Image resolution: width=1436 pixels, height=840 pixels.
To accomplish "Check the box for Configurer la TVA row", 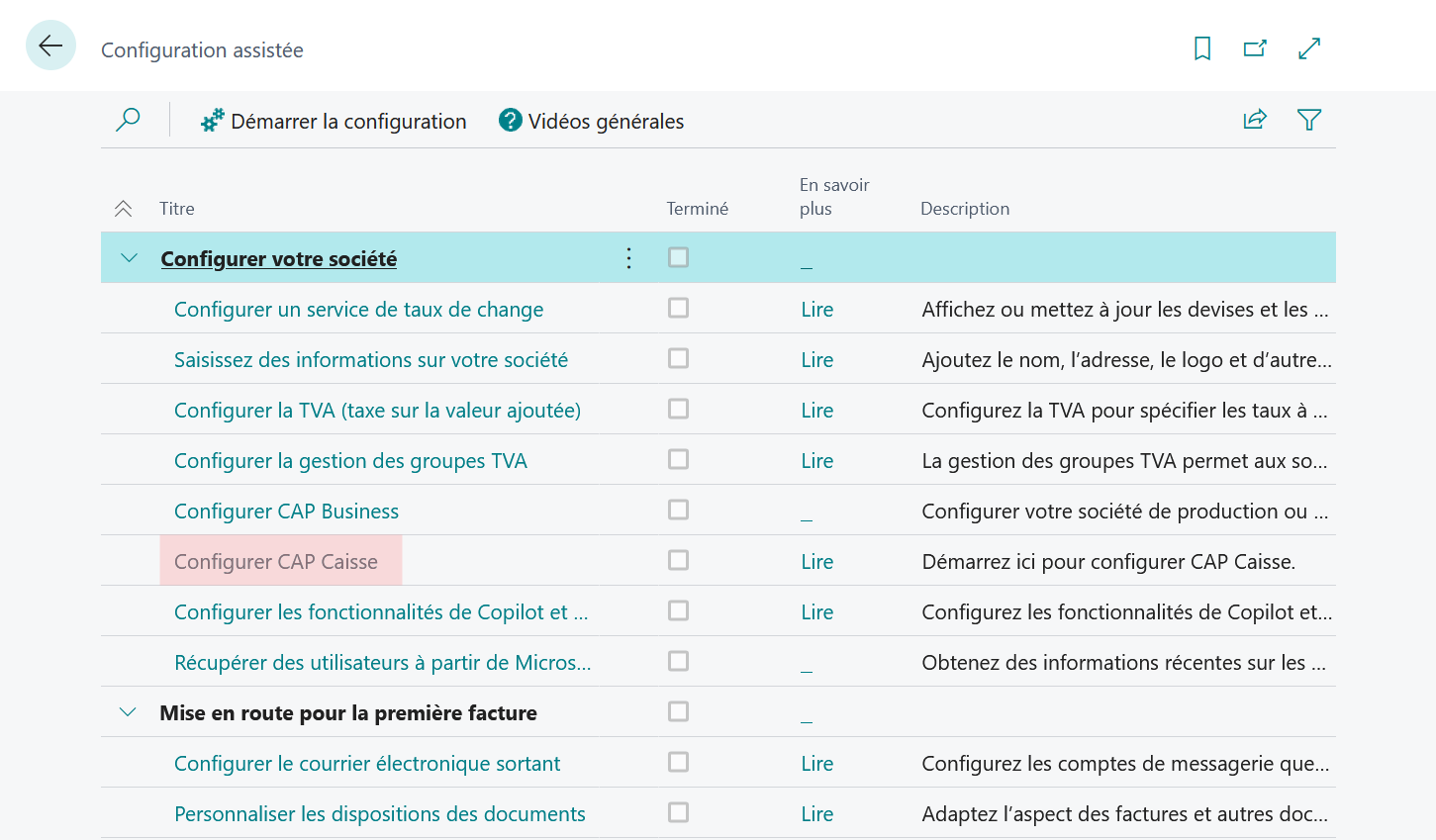I will (678, 409).
